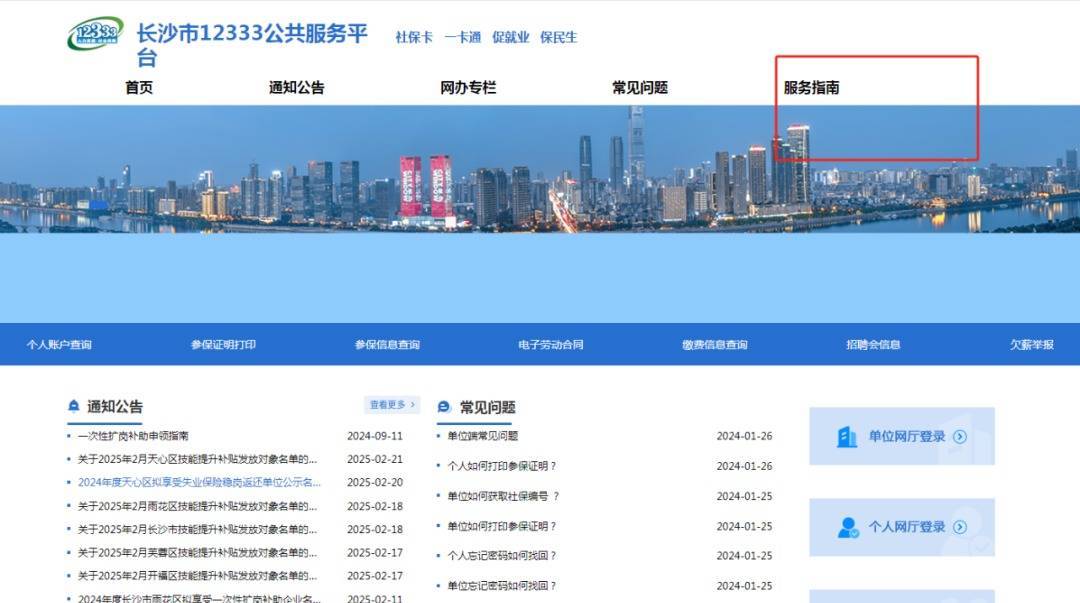Click the person icon on 个人网厅登录

pos(848,527)
